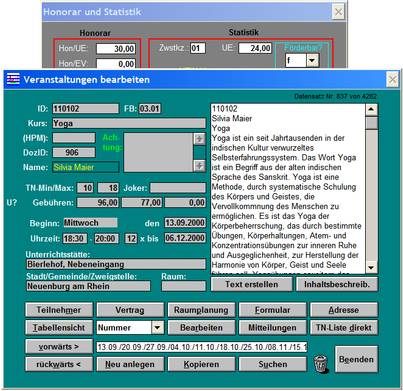Open the Nummer dropdown arrow

[158, 328]
